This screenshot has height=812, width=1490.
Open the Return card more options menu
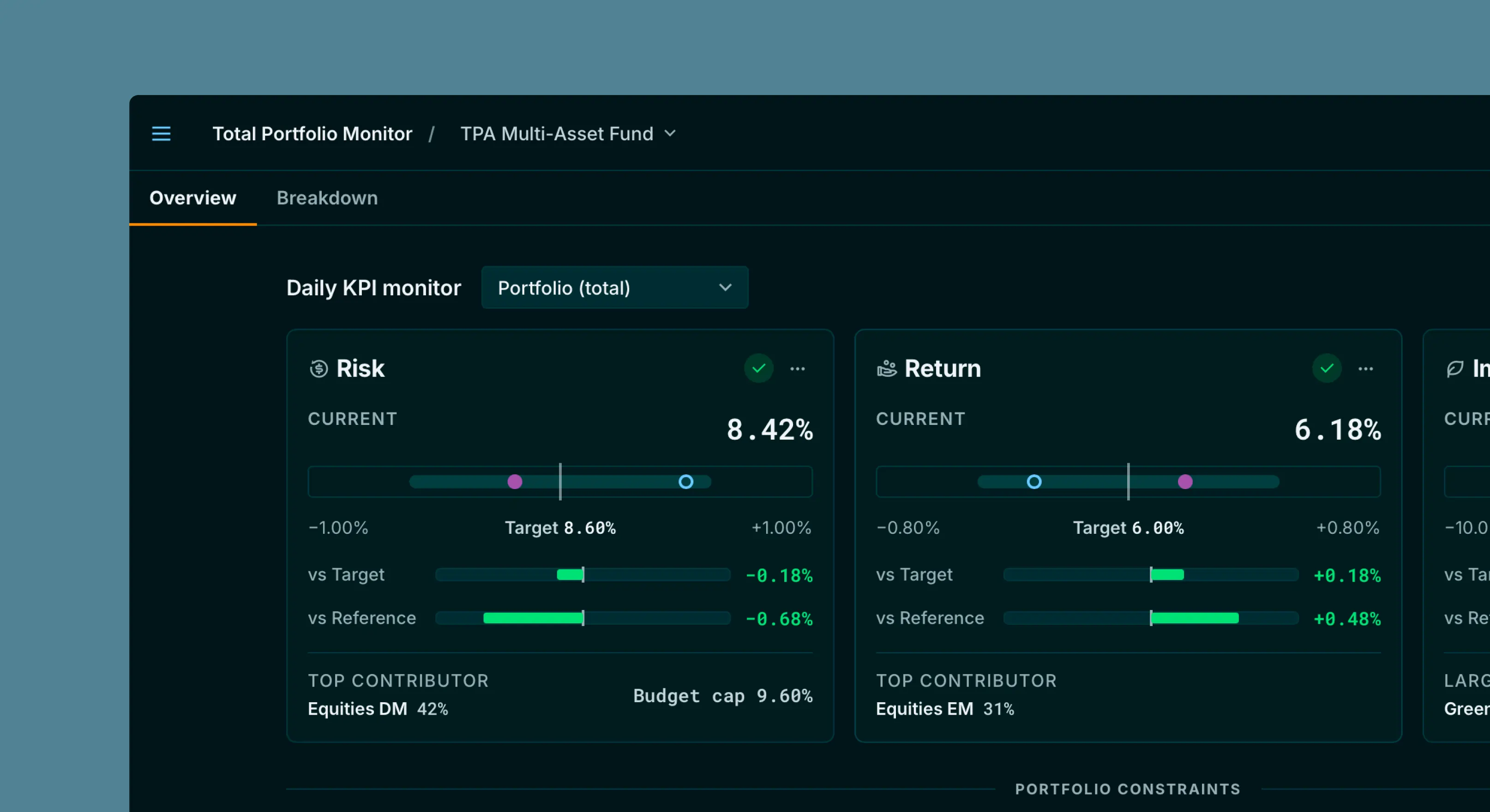click(1366, 369)
